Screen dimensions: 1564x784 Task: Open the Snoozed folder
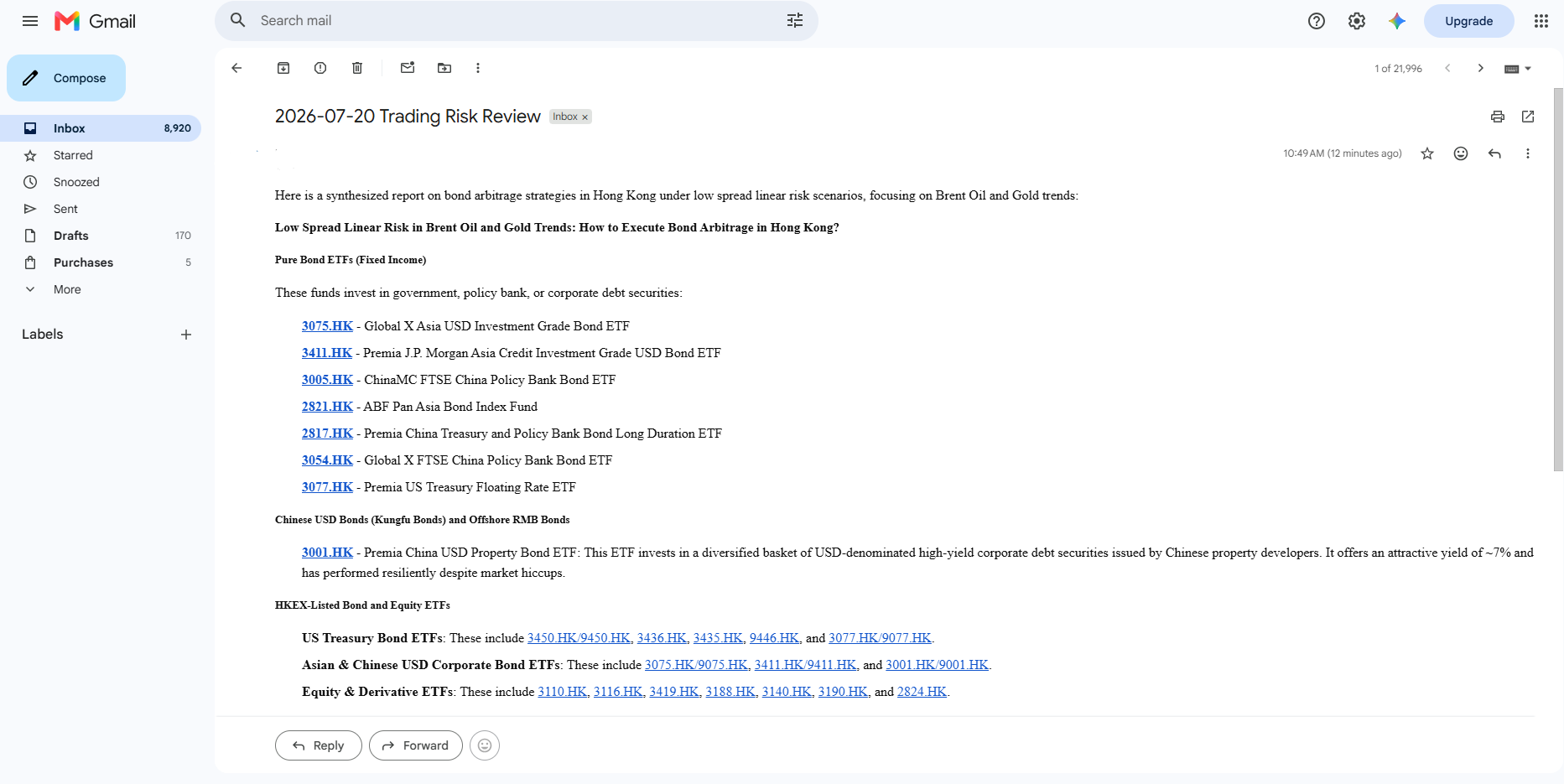(x=101, y=182)
